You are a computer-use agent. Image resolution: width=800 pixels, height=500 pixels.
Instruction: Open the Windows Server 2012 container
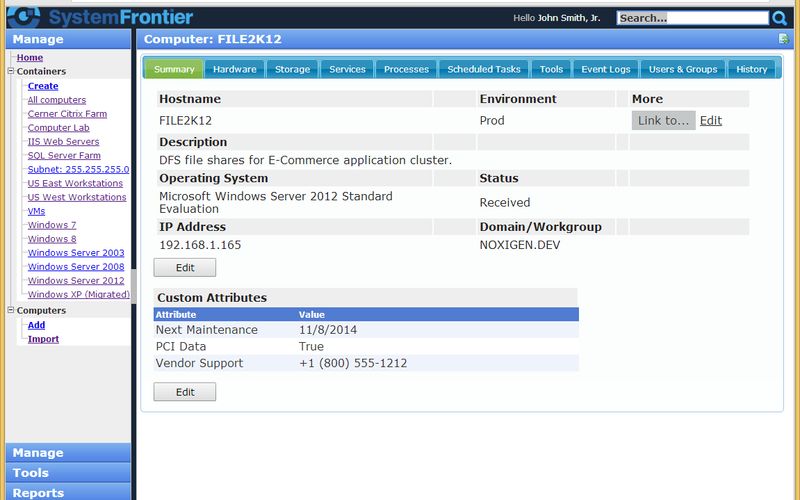[76, 280]
